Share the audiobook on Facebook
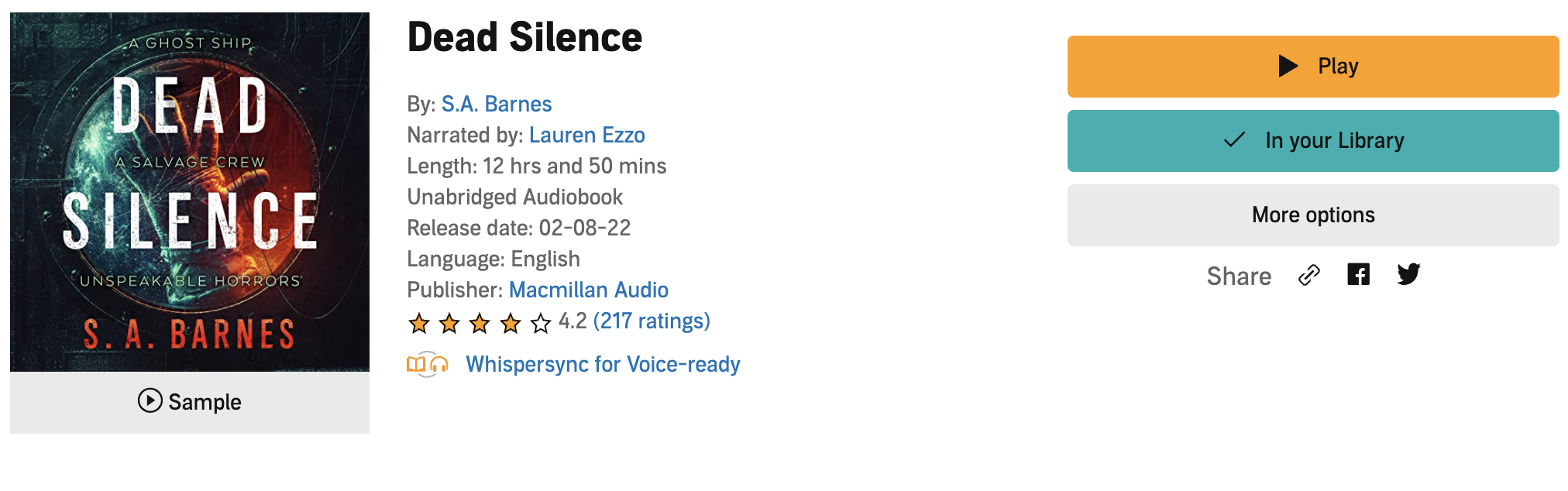This screenshot has height=491, width=1568. pos(1358,274)
